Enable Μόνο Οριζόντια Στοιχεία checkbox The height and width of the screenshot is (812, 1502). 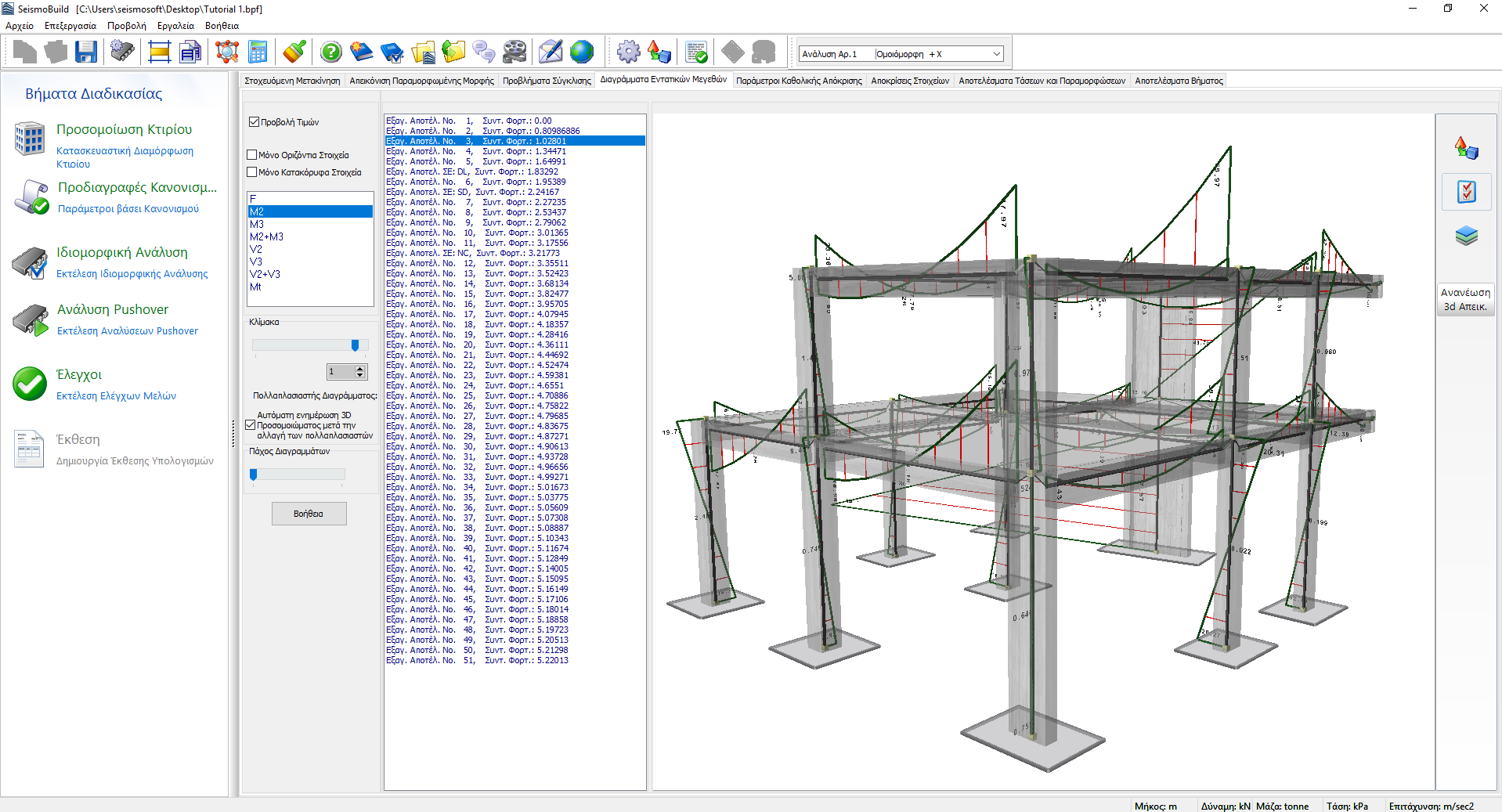tap(252, 155)
